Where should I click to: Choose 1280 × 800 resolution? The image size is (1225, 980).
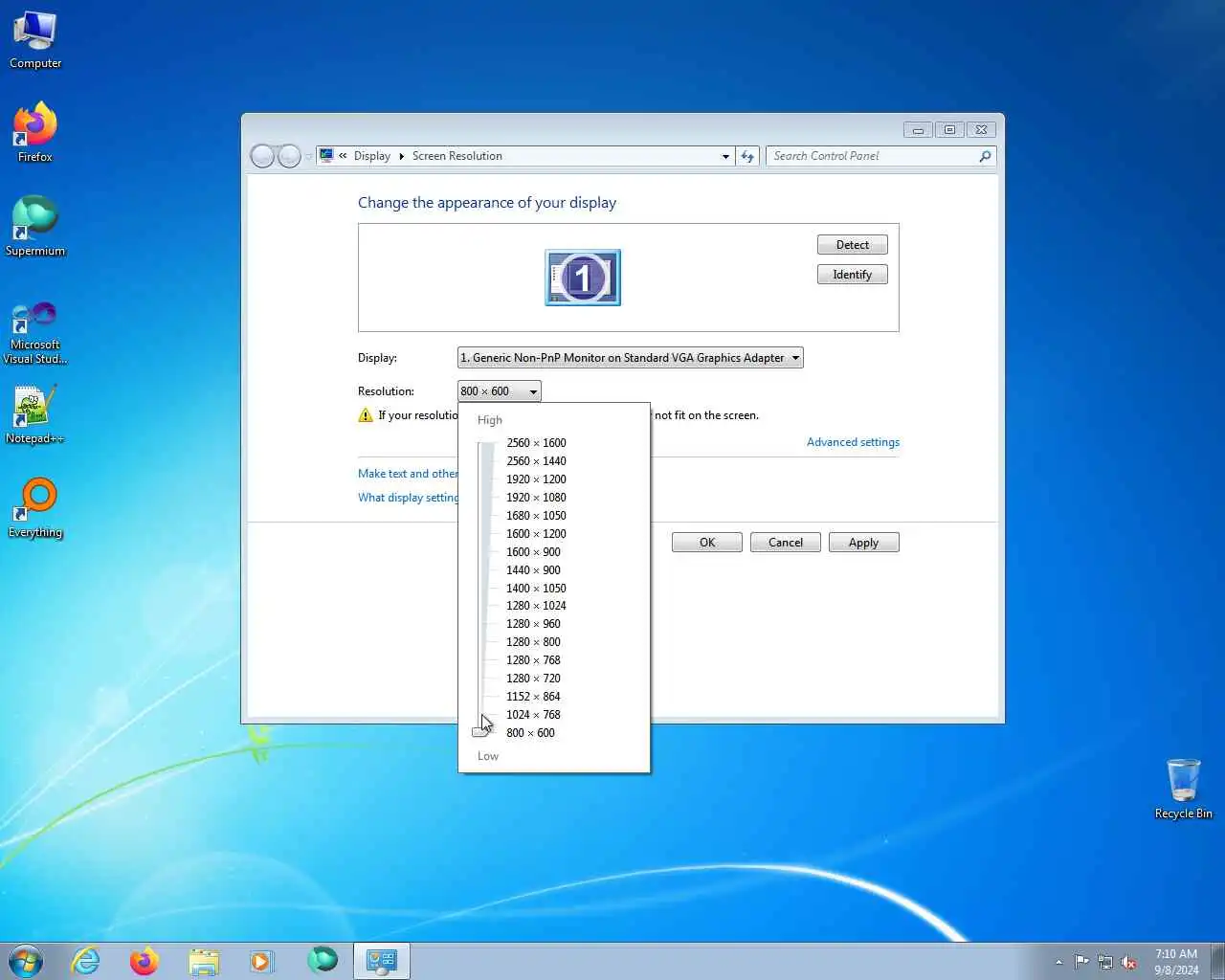click(533, 642)
